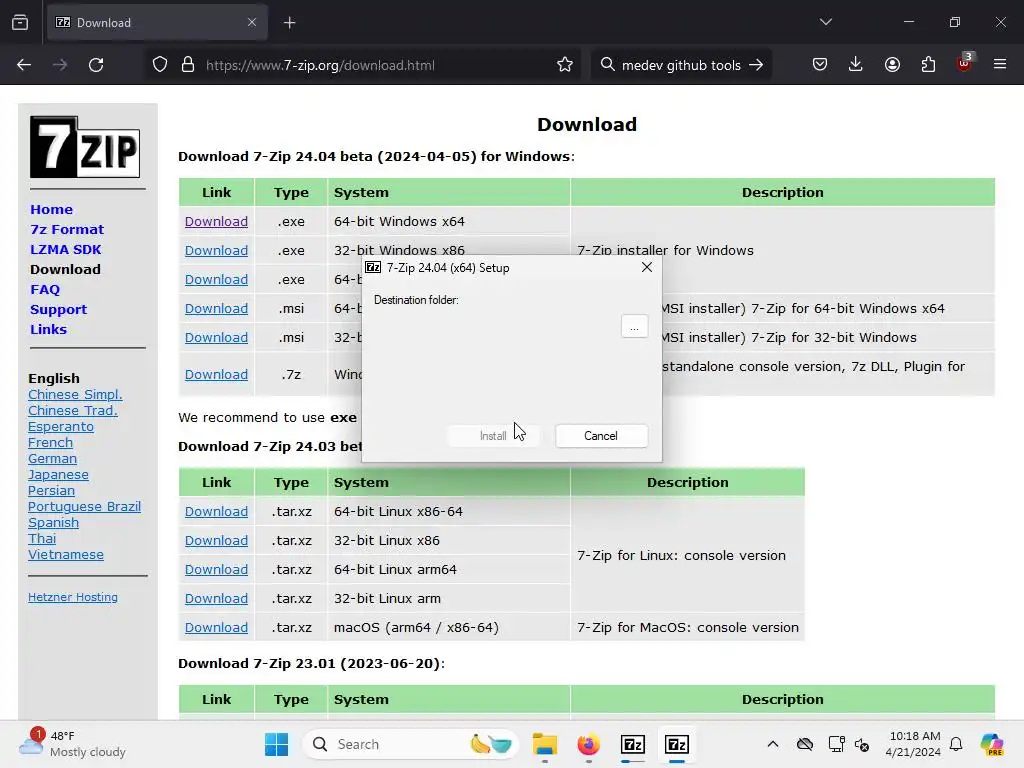The width and height of the screenshot is (1024, 768).
Task: Click the first 7-Zip taskbar icon
Action: pos(633,744)
